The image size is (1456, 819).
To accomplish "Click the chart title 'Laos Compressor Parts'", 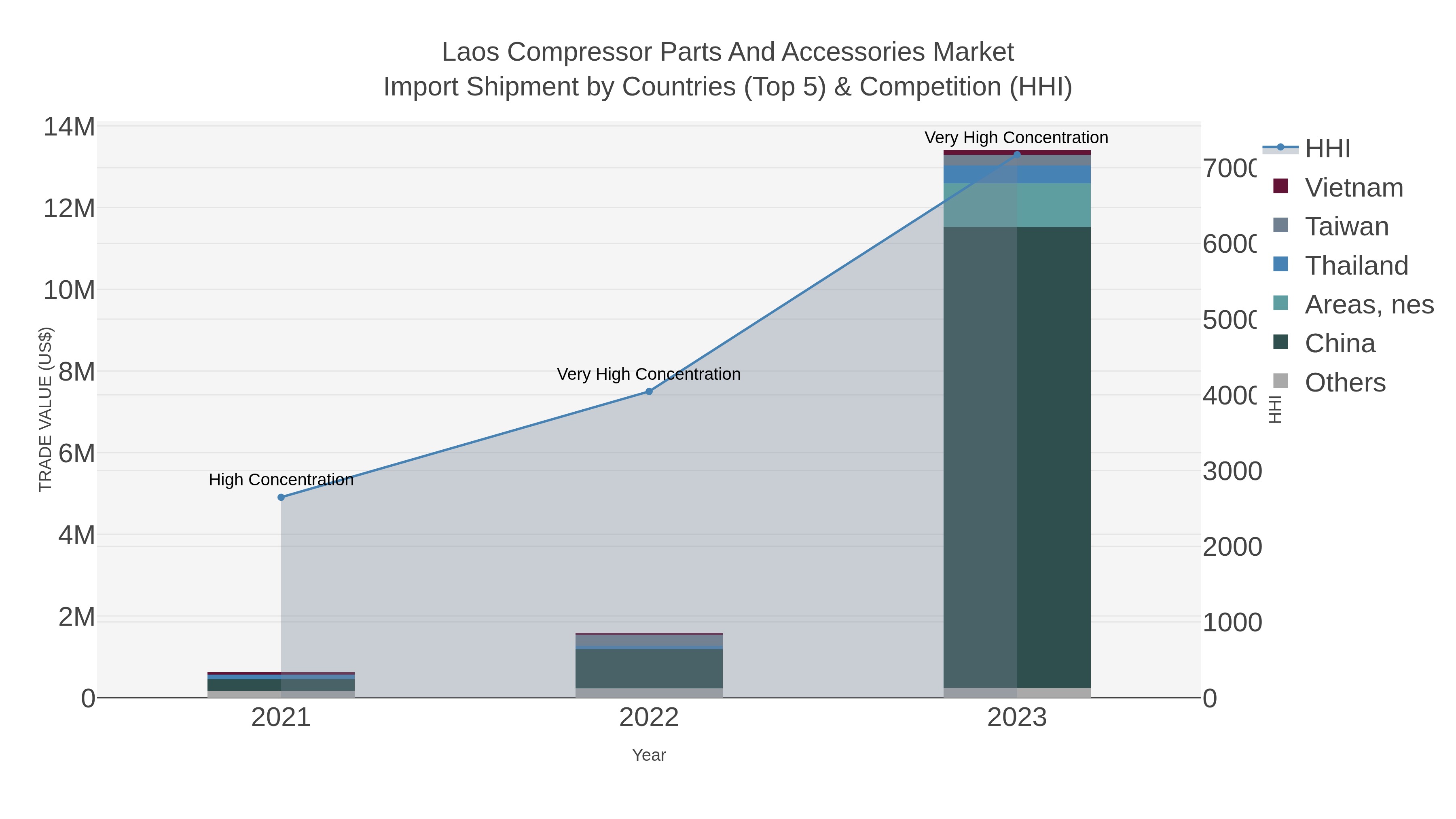I will tap(728, 52).
